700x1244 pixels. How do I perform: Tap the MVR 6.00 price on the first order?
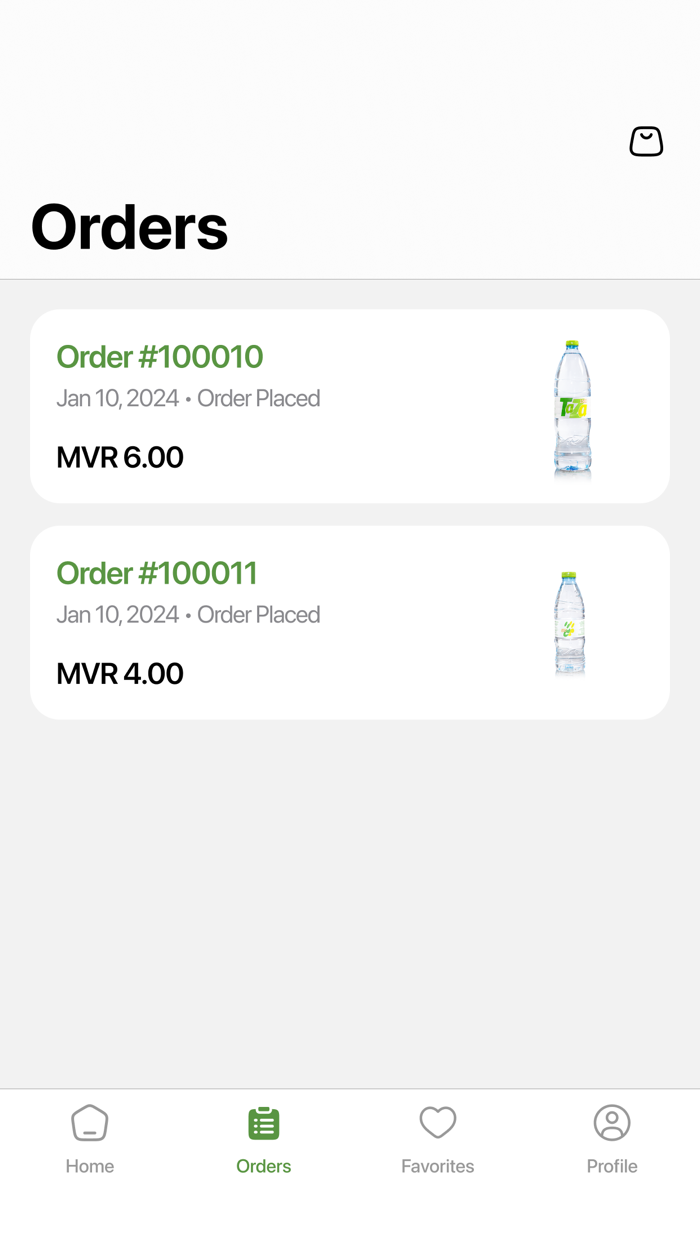click(x=119, y=457)
